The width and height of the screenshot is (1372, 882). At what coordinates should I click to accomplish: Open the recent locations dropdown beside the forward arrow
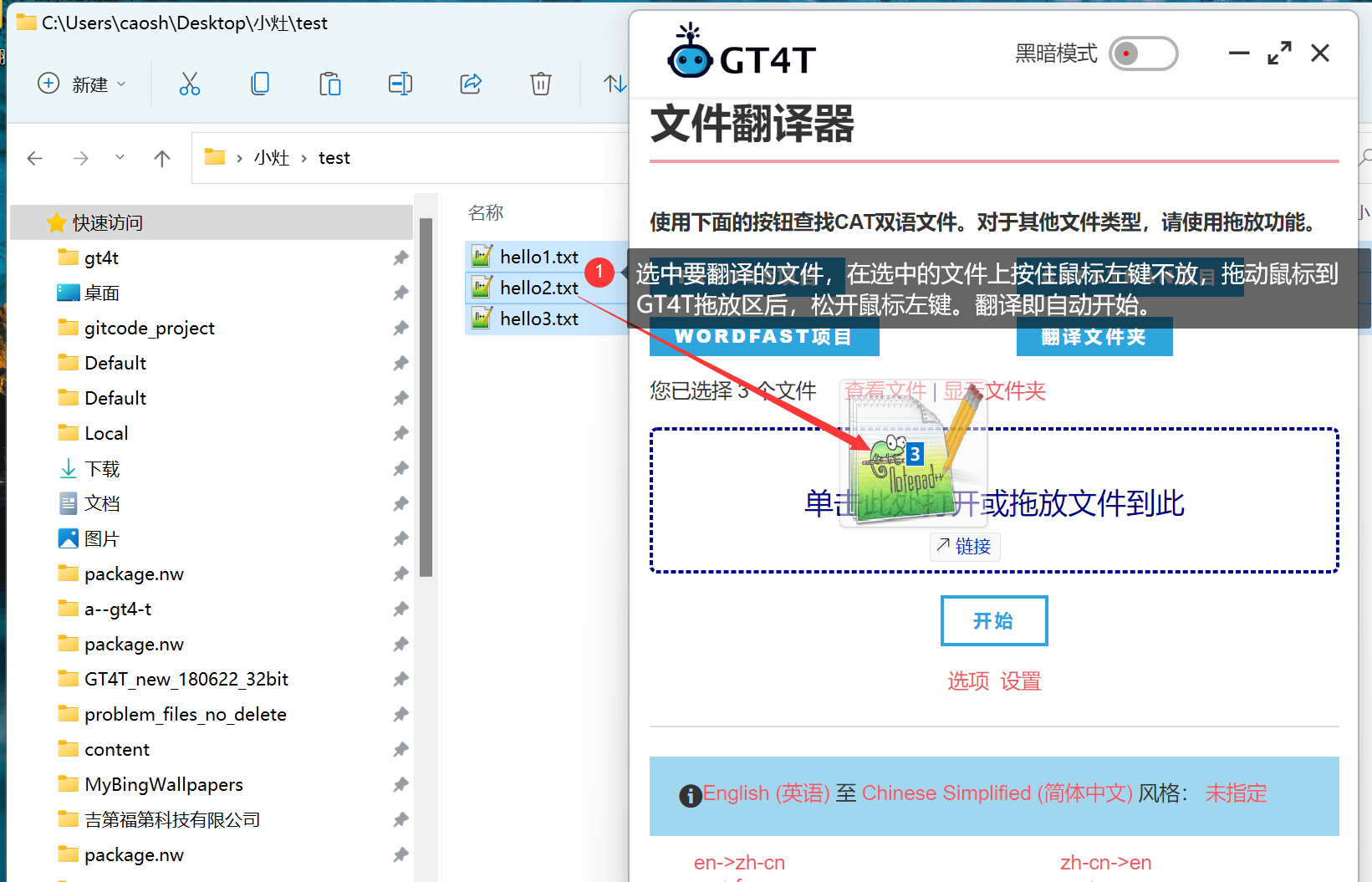[120, 157]
